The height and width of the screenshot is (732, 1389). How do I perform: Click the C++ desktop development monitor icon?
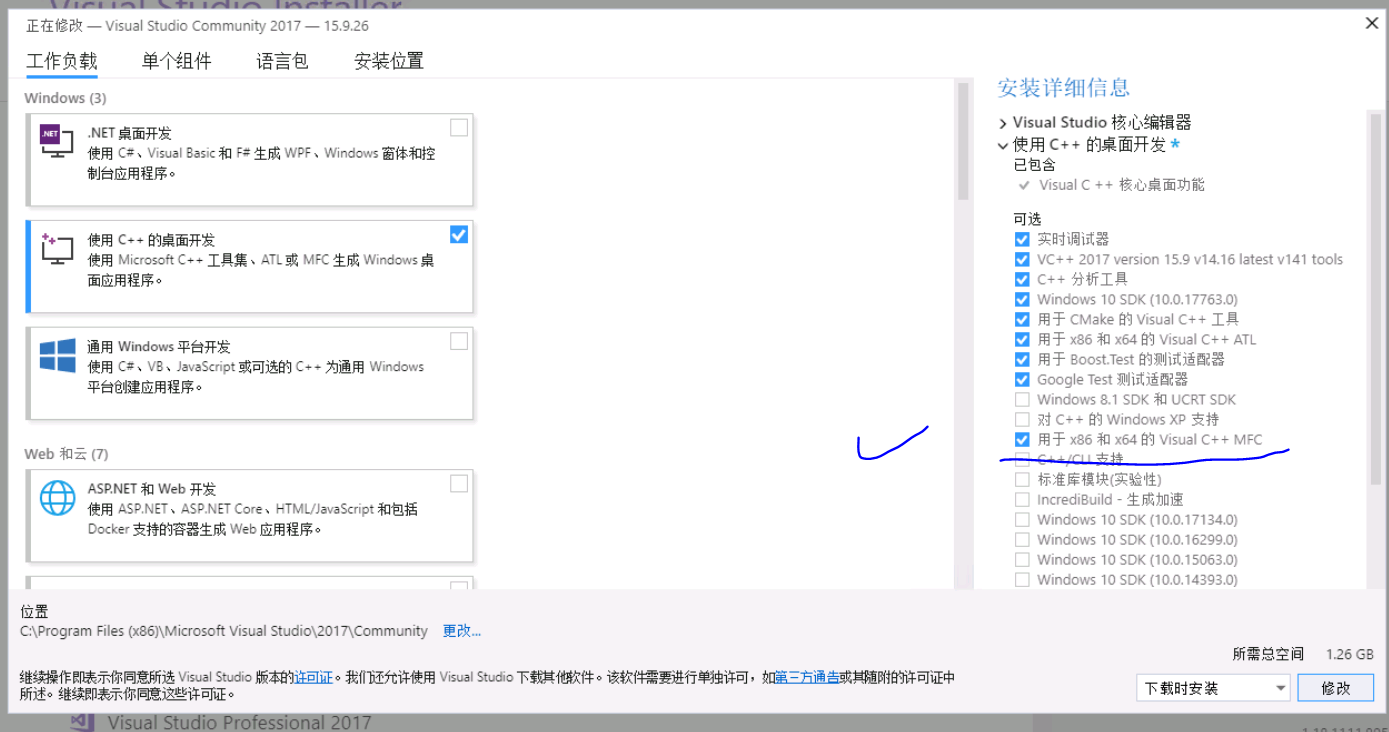pos(56,249)
